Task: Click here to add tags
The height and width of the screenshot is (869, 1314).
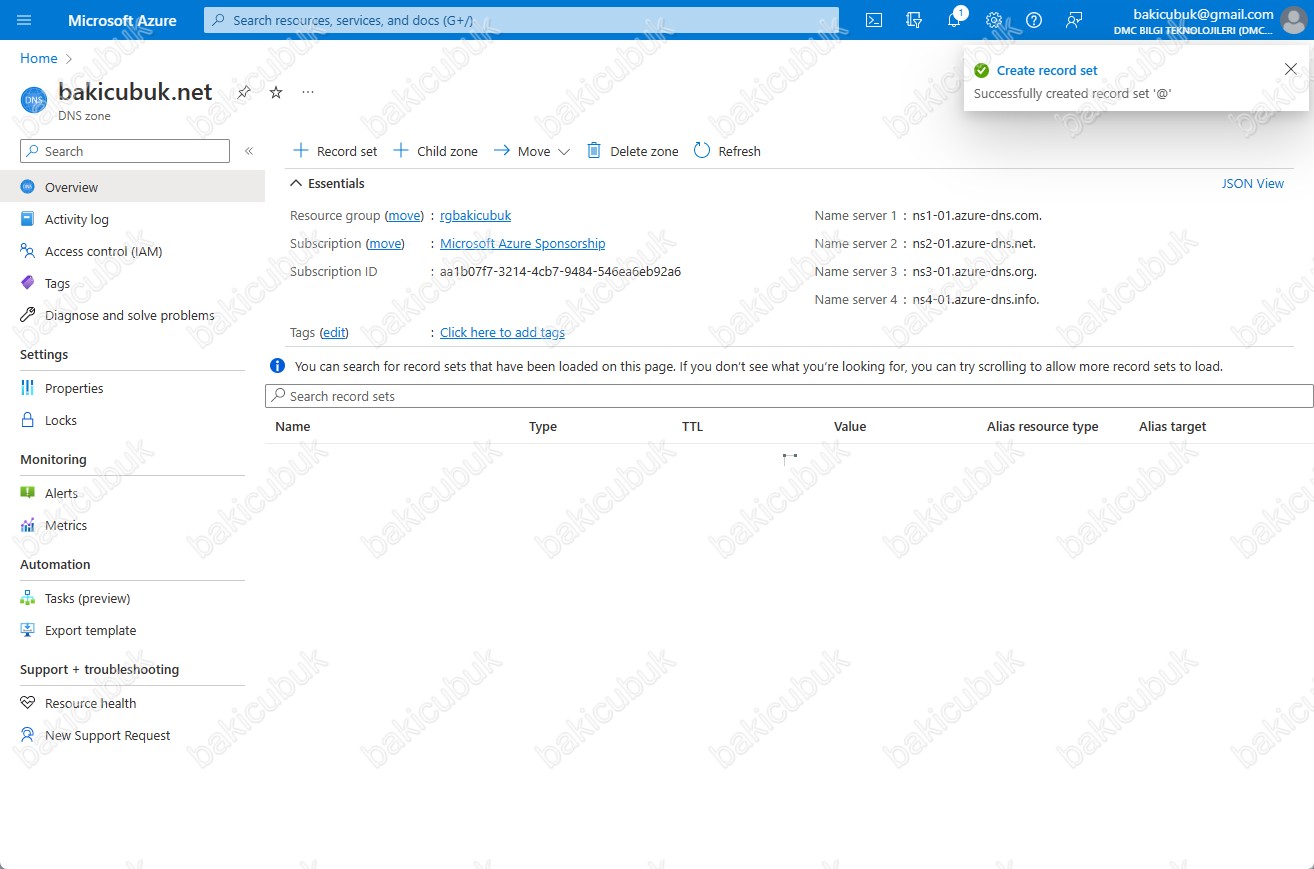Action: tap(502, 332)
